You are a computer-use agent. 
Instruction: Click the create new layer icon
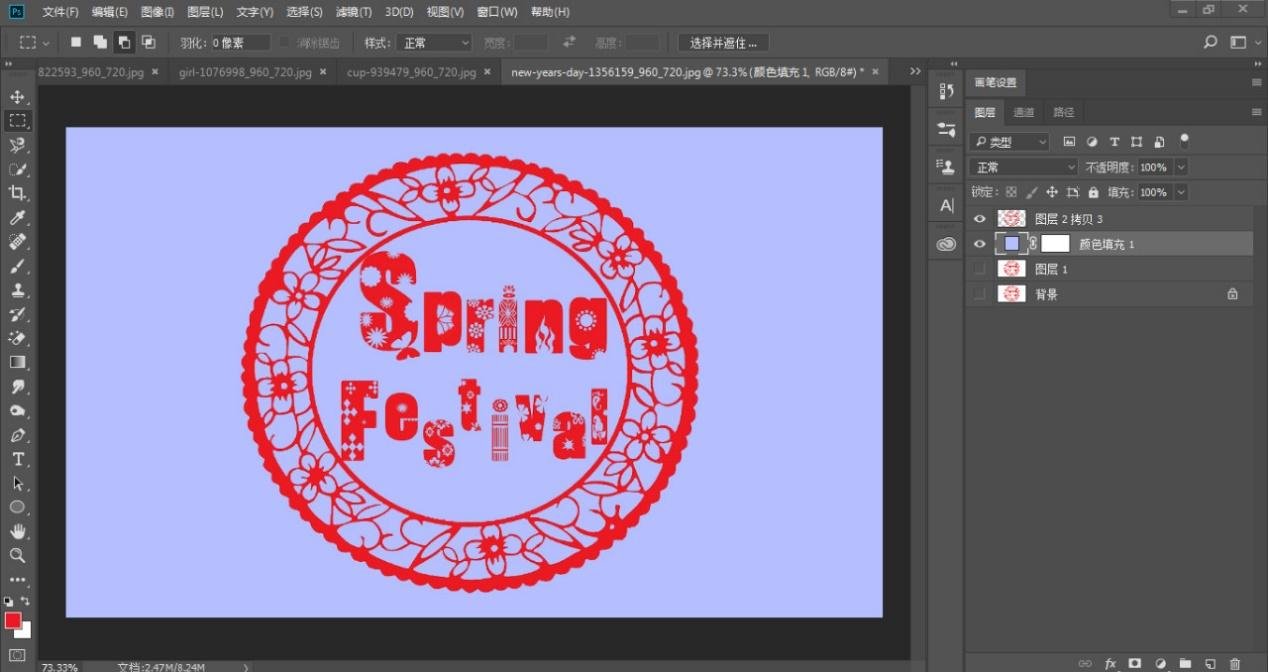(1210, 663)
